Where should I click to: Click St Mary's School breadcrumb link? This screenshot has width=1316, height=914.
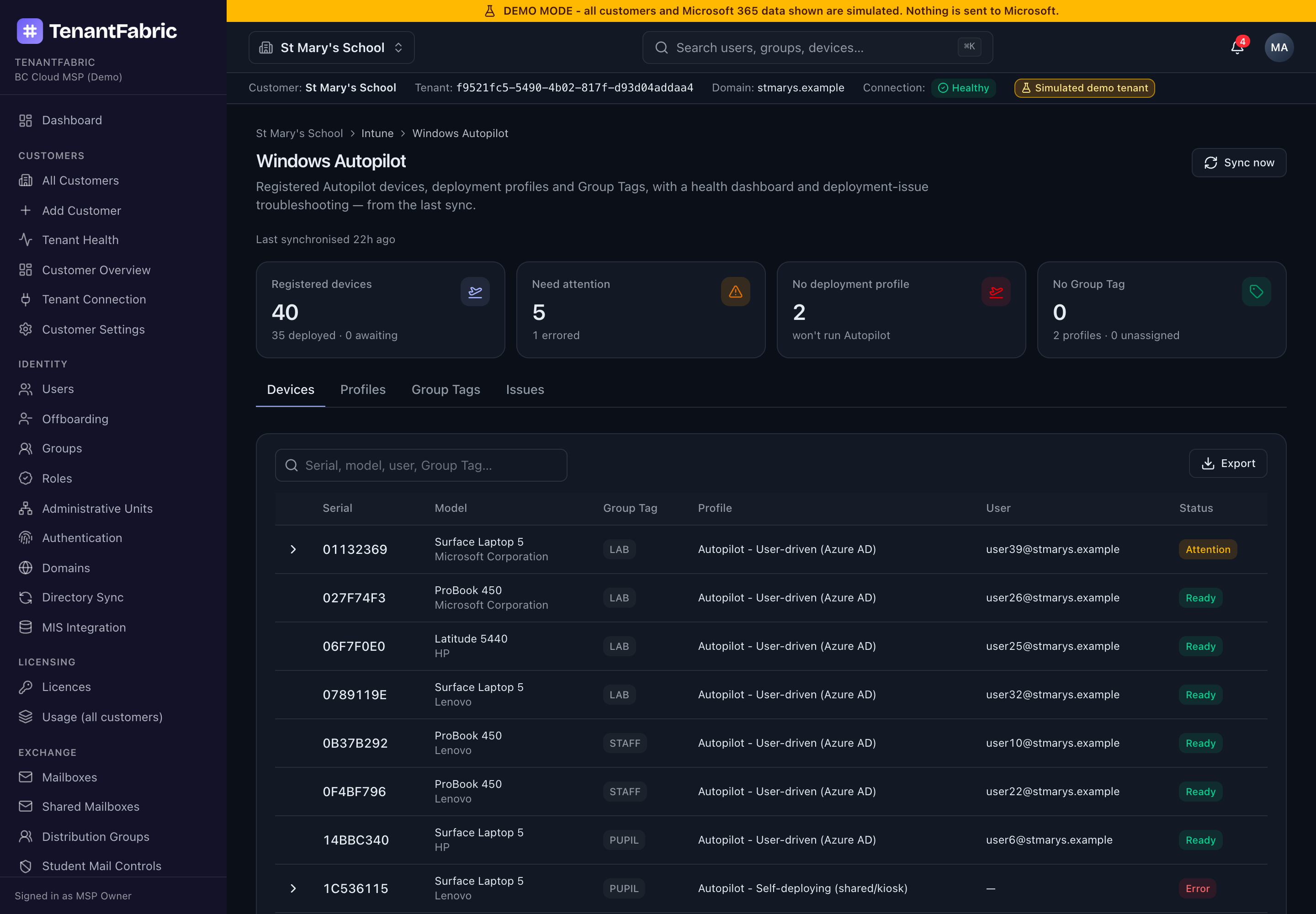point(299,133)
